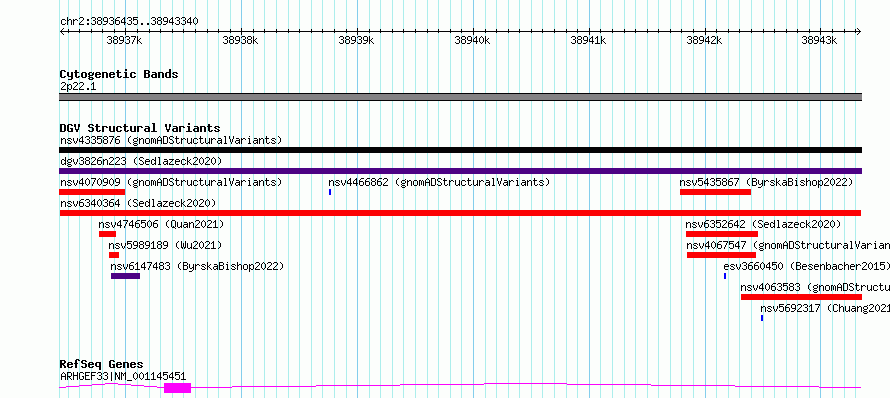
Task: Open the nsv6147483 (ByrskaBishop2022) label
Action: [x=197, y=266]
